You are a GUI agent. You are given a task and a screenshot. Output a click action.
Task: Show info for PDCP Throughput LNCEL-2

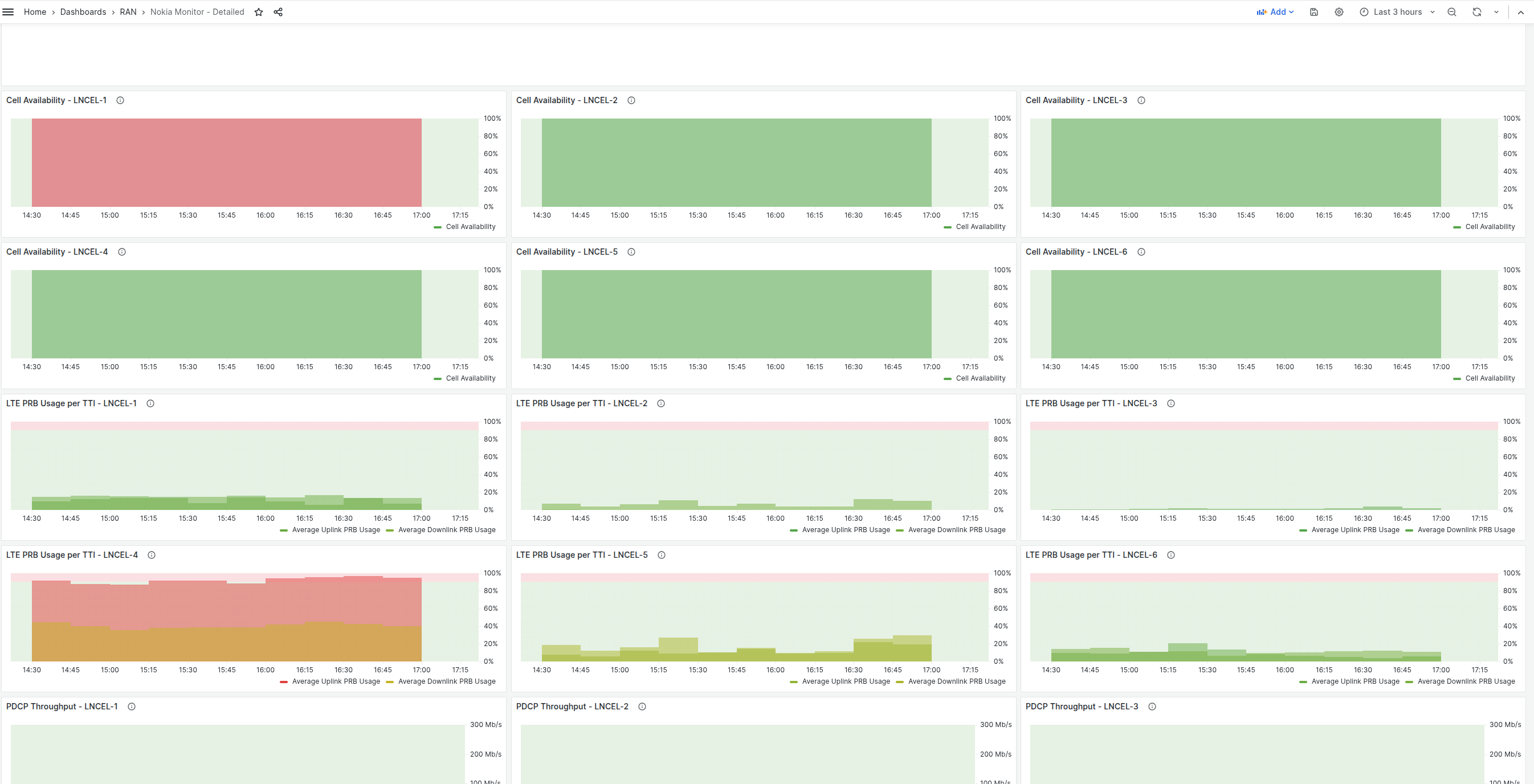pyautogui.click(x=642, y=707)
